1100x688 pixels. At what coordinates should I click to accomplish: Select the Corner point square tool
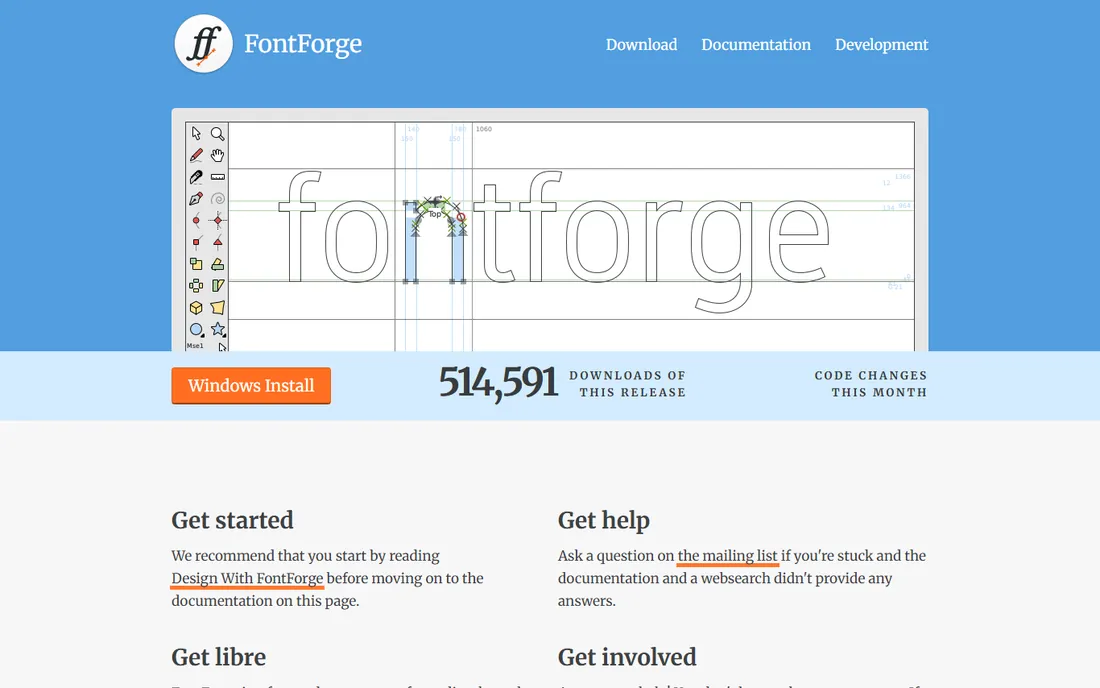(x=196, y=243)
